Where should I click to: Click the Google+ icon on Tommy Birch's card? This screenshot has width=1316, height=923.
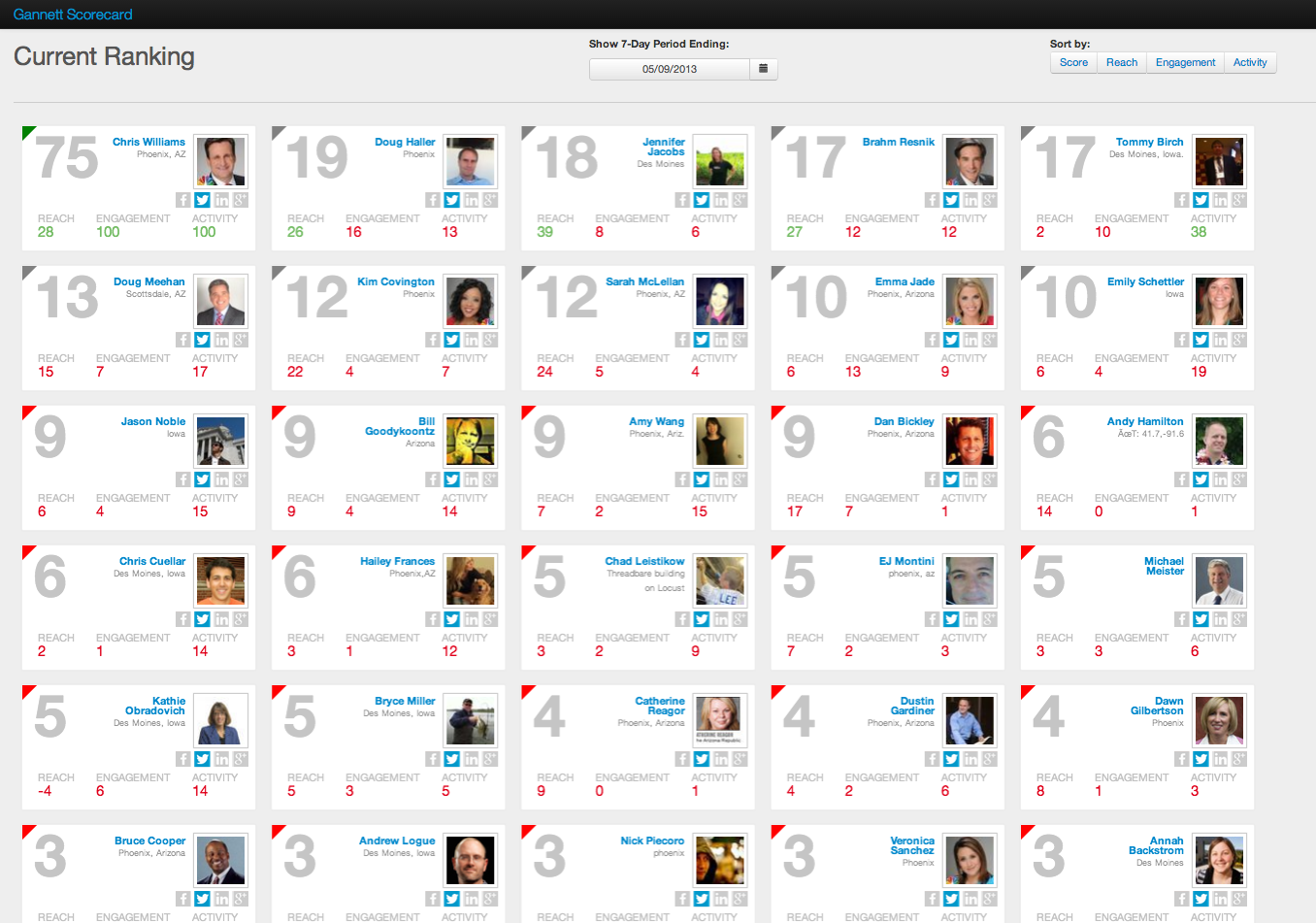[1239, 200]
